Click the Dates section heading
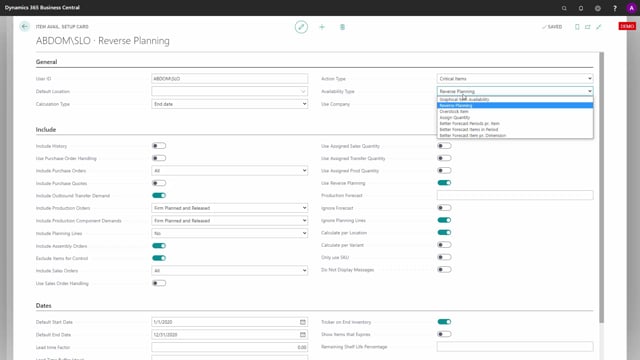Viewport: 640px width, 360px height. click(x=44, y=306)
